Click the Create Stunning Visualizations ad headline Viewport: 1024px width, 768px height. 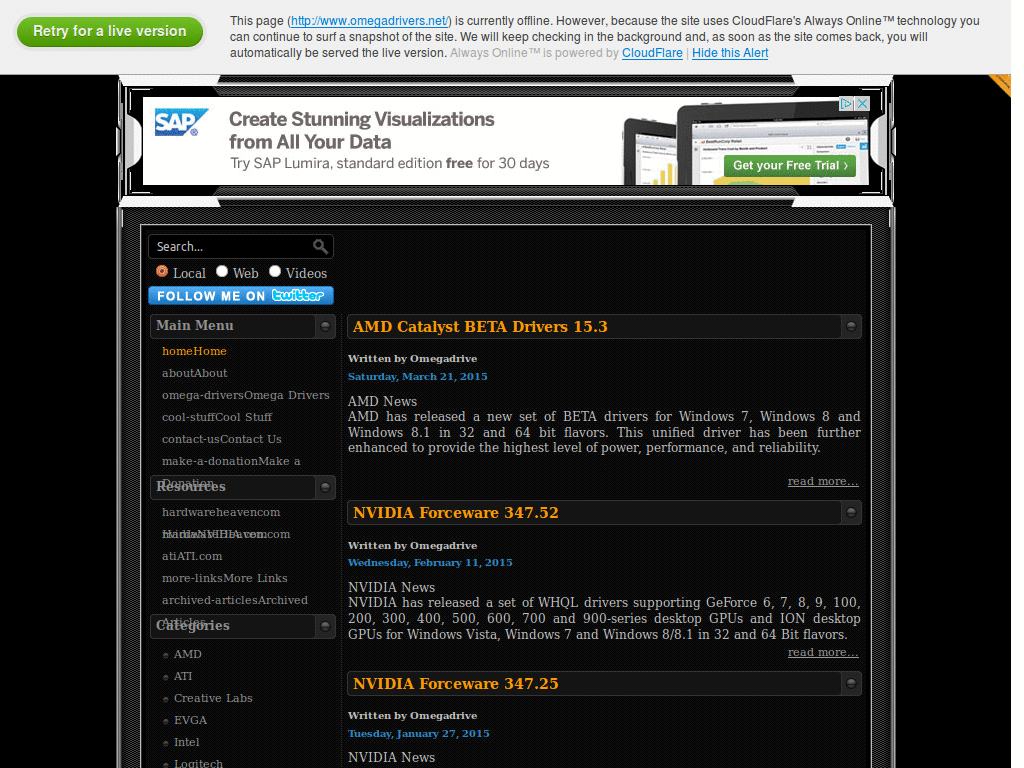click(361, 131)
